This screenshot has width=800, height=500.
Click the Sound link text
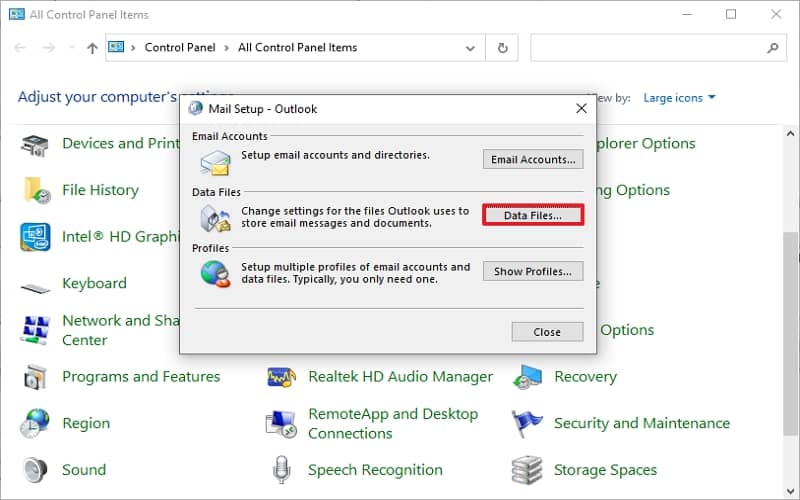click(x=84, y=469)
